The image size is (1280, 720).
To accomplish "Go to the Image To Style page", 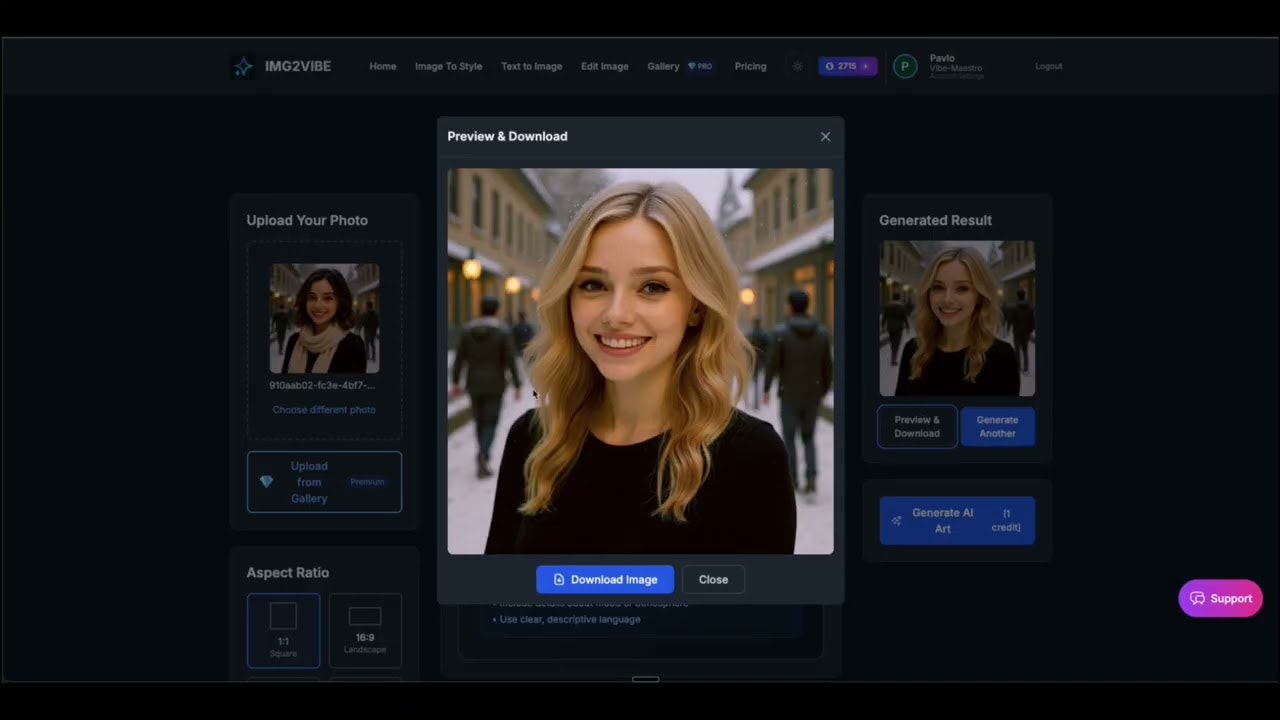I will point(448,67).
